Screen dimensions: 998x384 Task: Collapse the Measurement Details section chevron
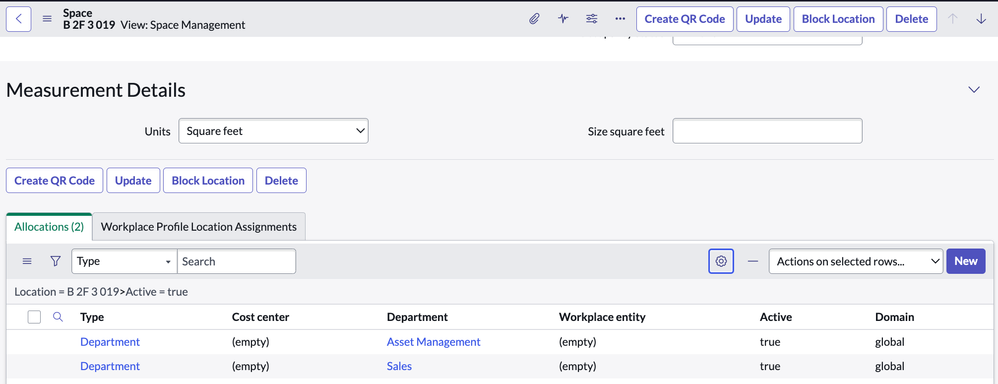coord(974,90)
